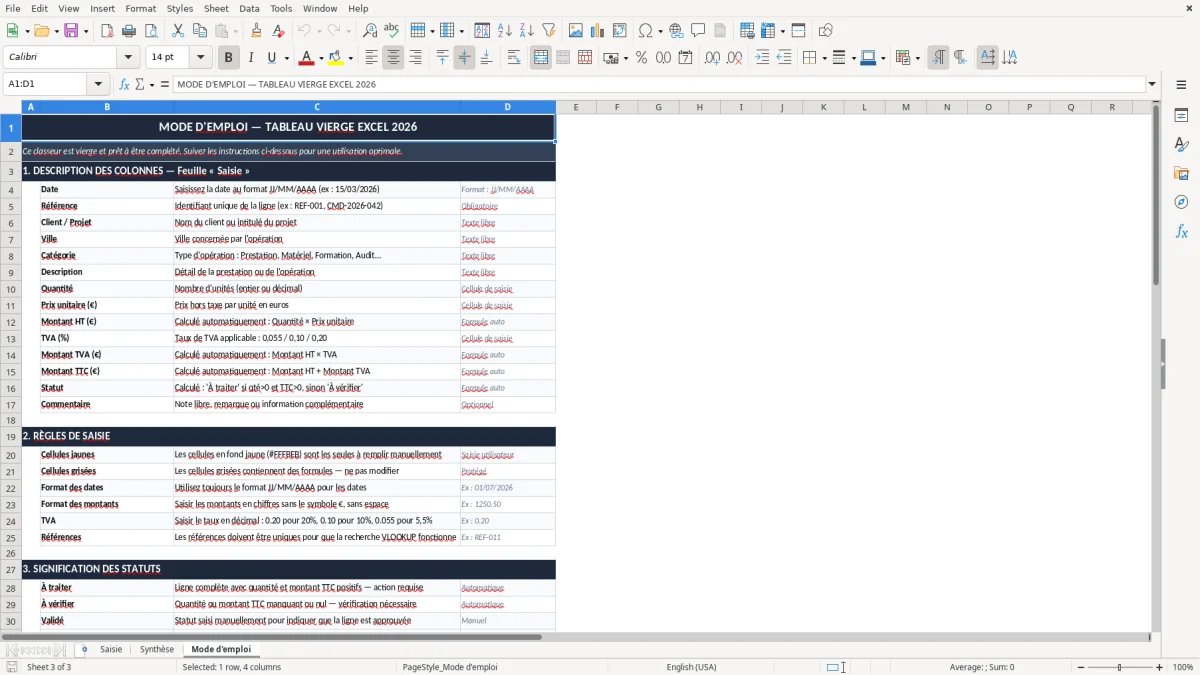Click the Save document icon
The image size is (1200, 675).
pyautogui.click(x=71, y=31)
